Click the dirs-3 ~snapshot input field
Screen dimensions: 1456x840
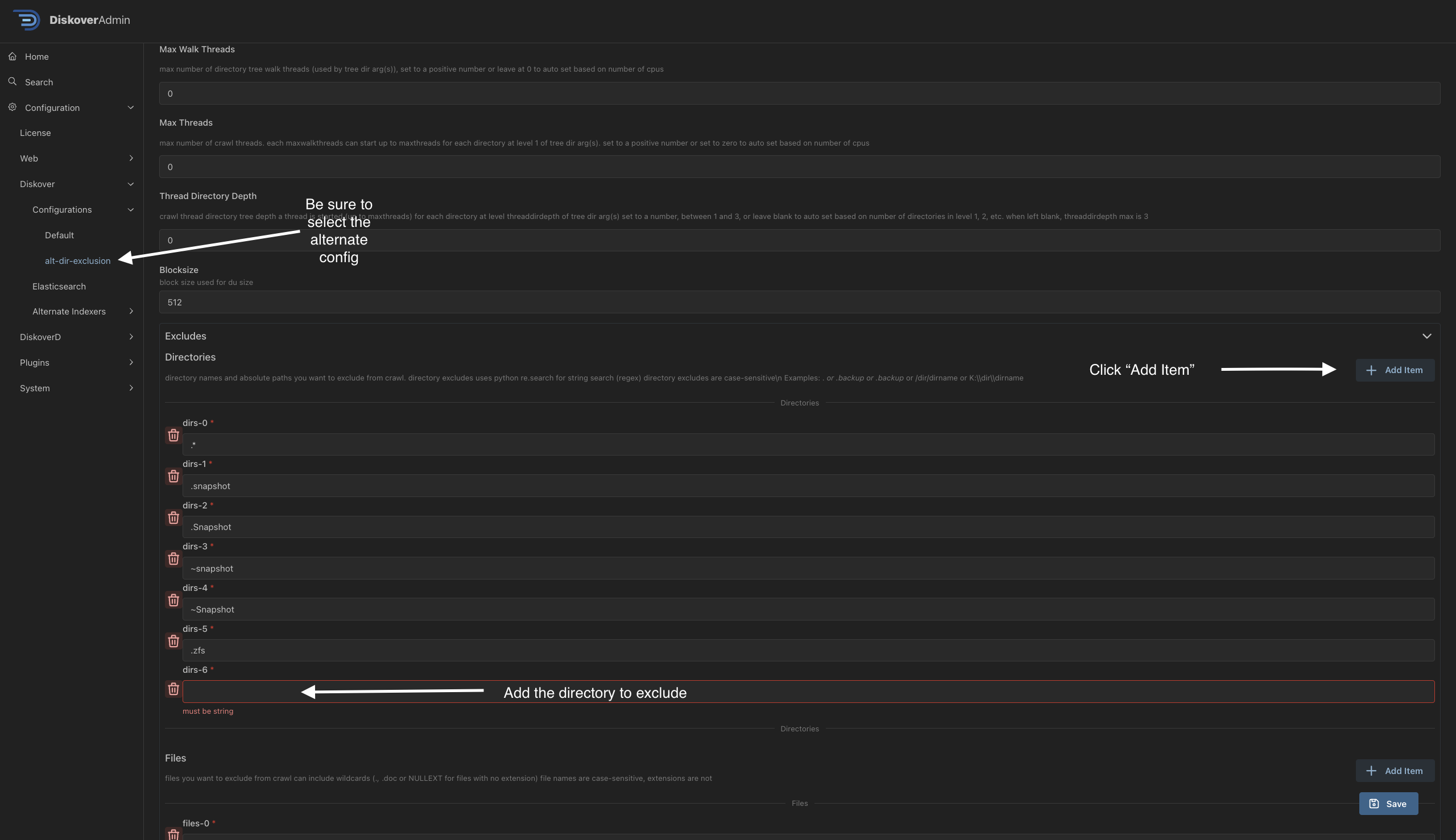coord(808,568)
